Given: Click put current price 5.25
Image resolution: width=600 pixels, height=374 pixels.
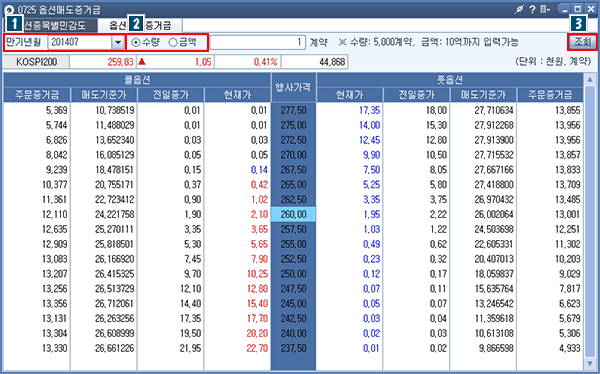Looking at the screenshot, I should 372,185.
